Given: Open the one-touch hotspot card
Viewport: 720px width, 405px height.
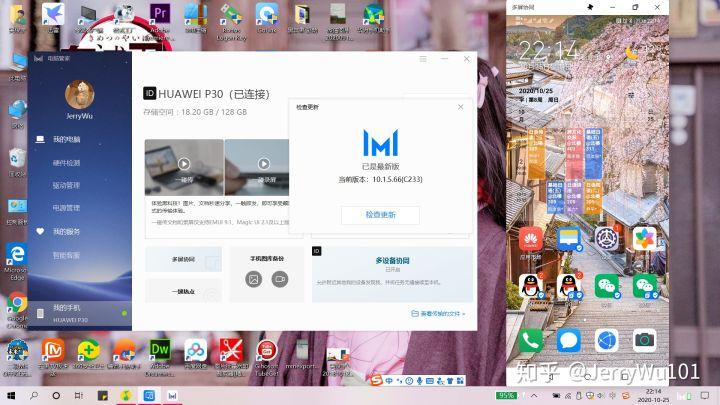Looking at the screenshot, I should click(184, 292).
